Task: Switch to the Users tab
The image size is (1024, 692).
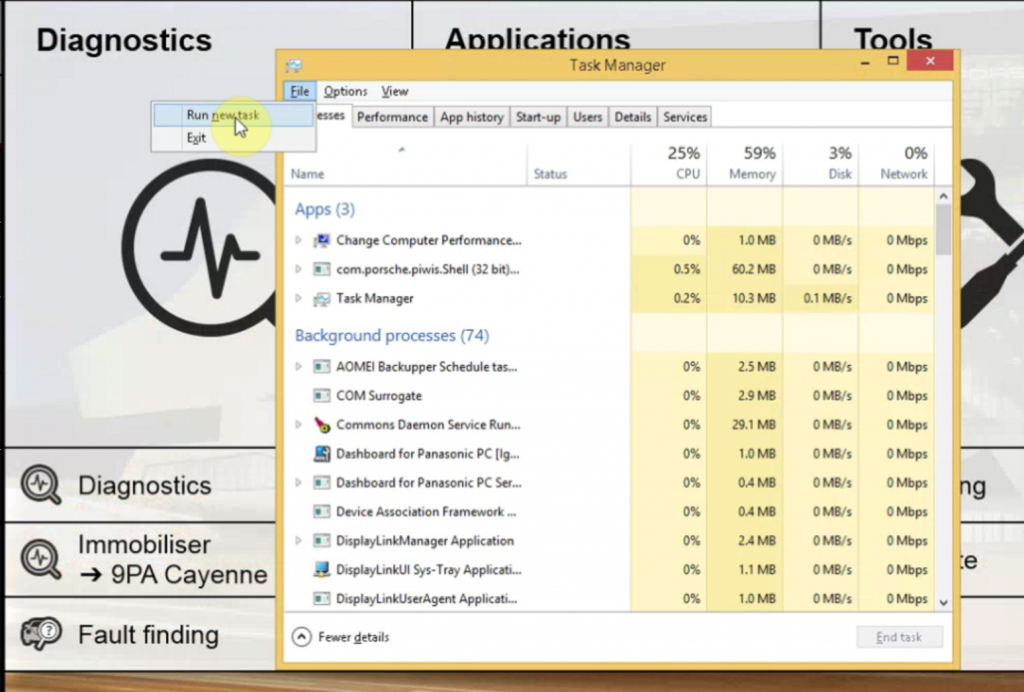Action: [587, 117]
